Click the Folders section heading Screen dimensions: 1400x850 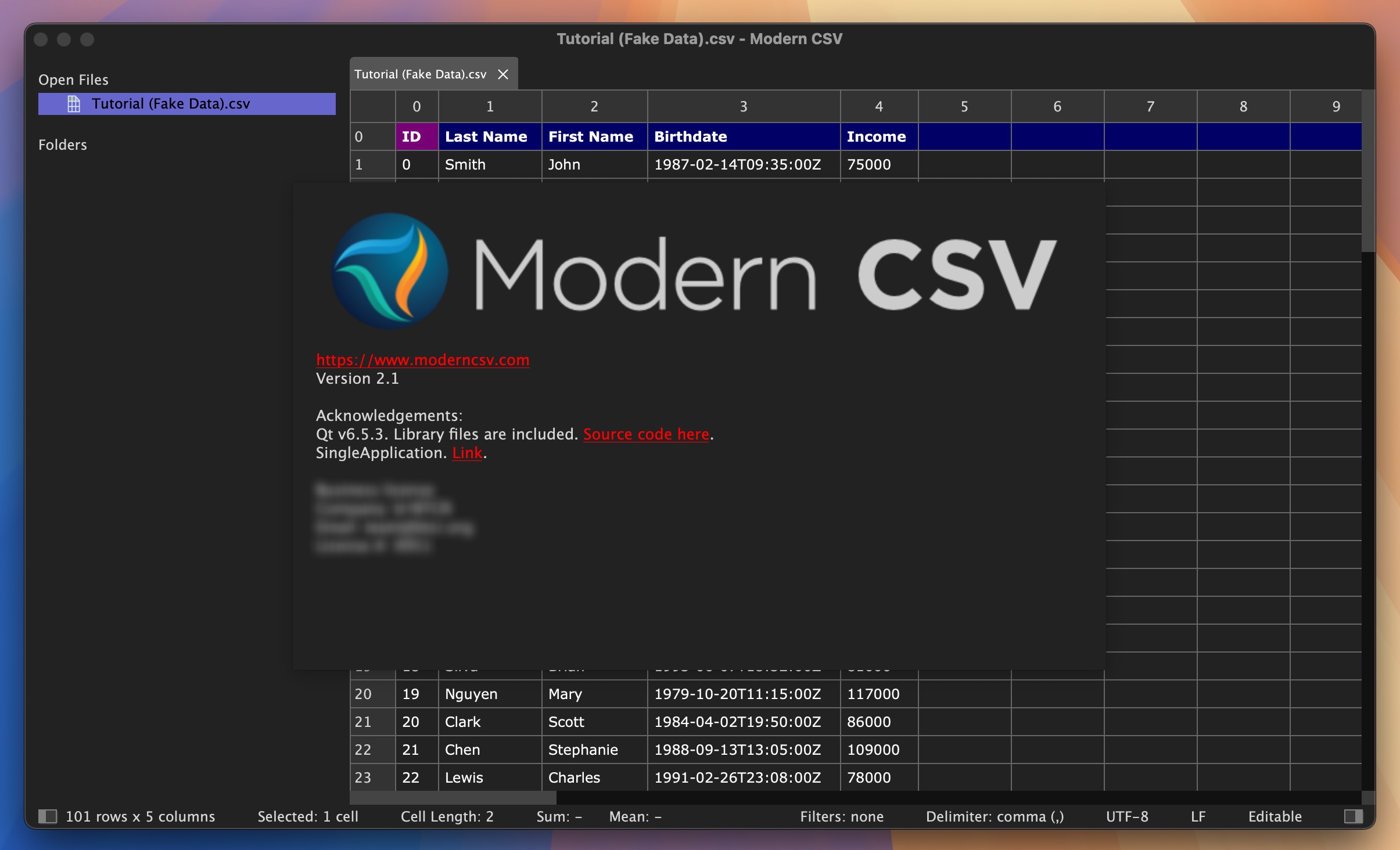click(63, 145)
